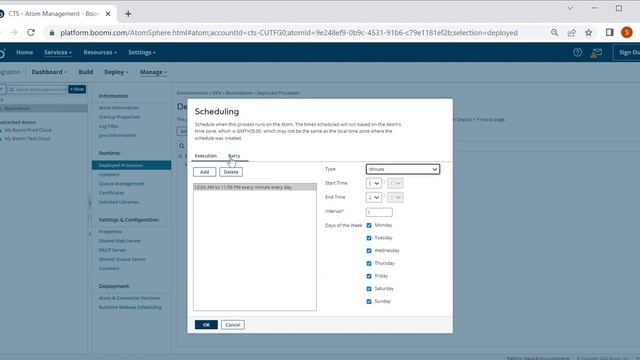Open the Resources menu
This screenshot has height=360, width=640.
coord(100,52)
